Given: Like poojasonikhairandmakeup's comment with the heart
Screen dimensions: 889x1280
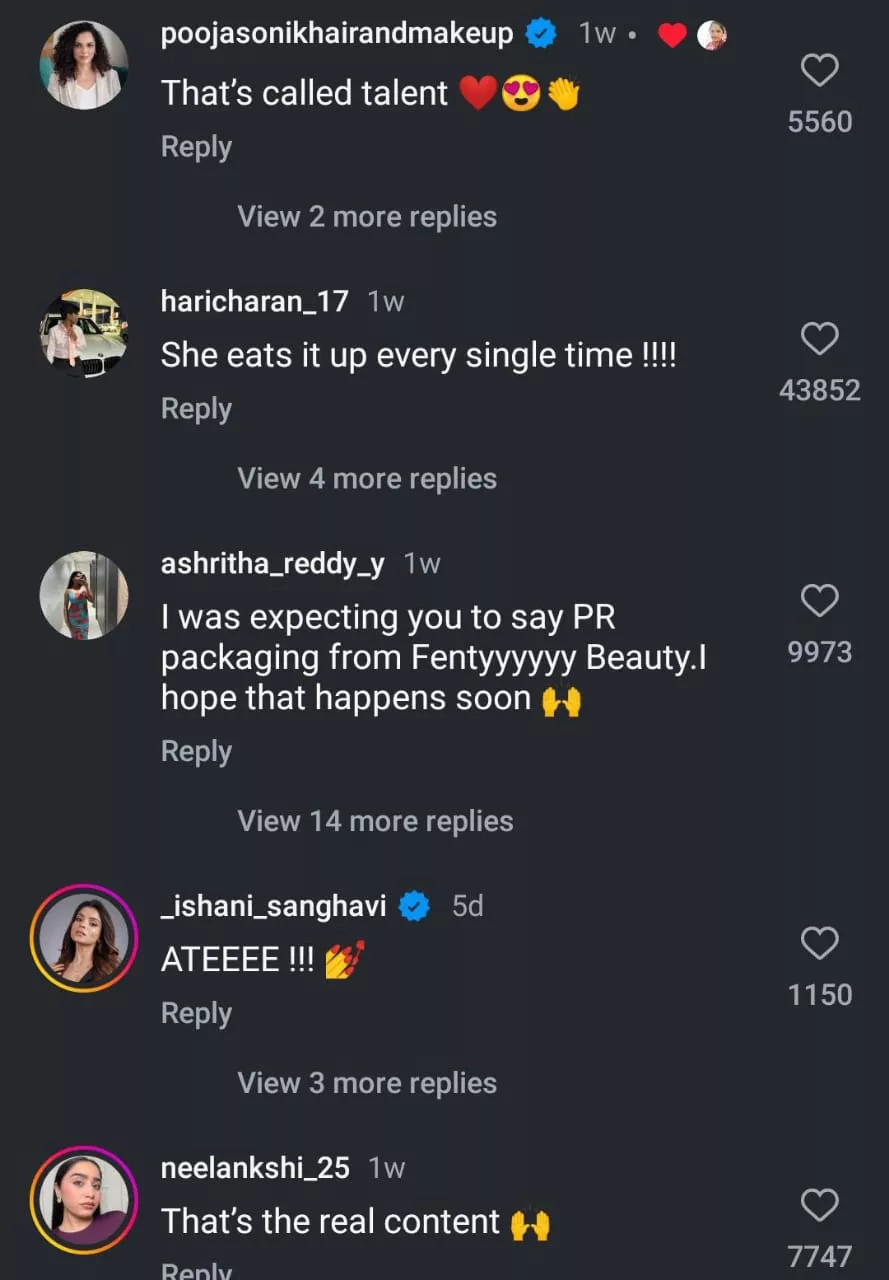Looking at the screenshot, I should pyautogui.click(x=820, y=71).
